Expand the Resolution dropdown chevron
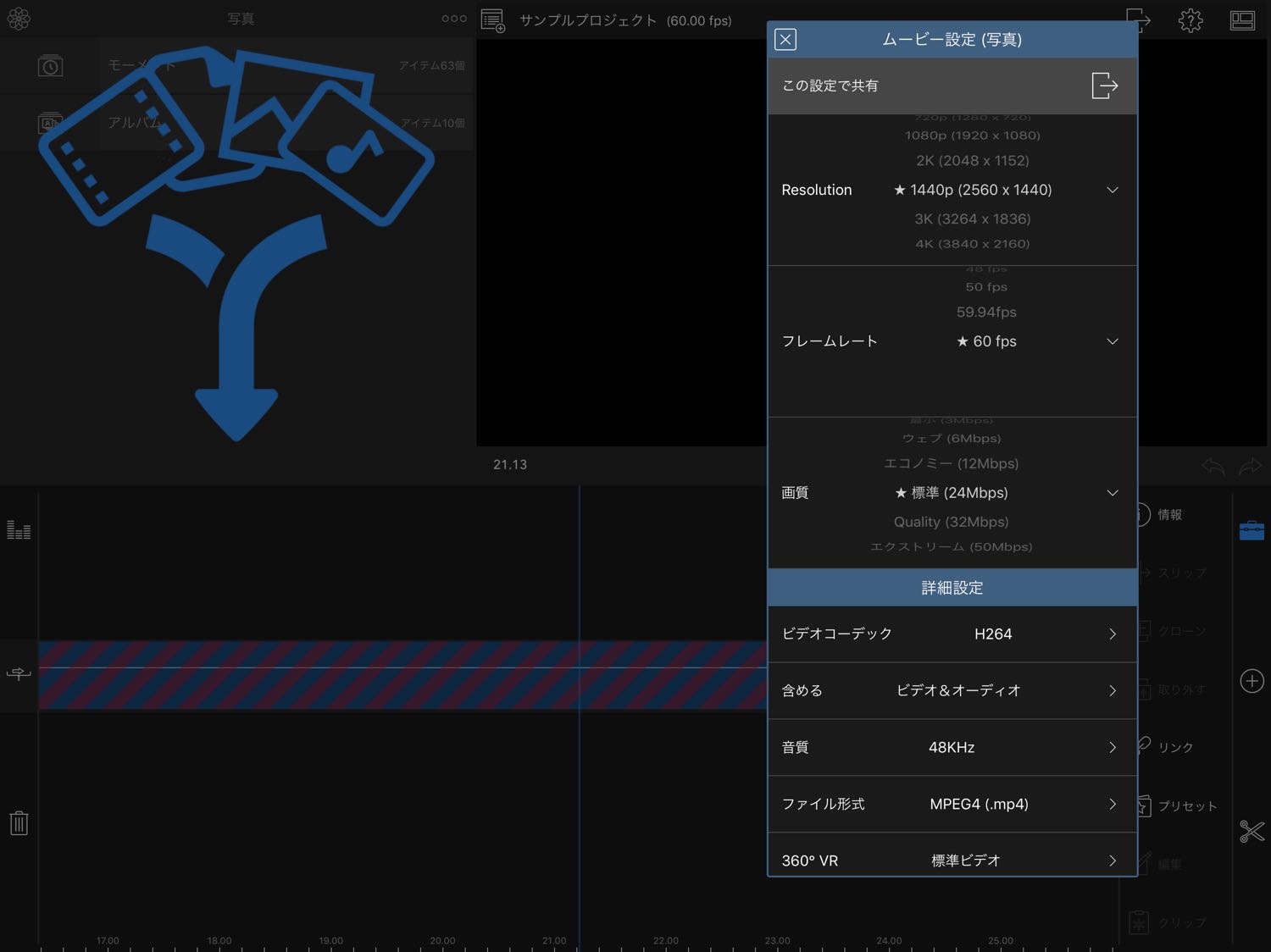The width and height of the screenshot is (1271, 952). (x=1113, y=190)
